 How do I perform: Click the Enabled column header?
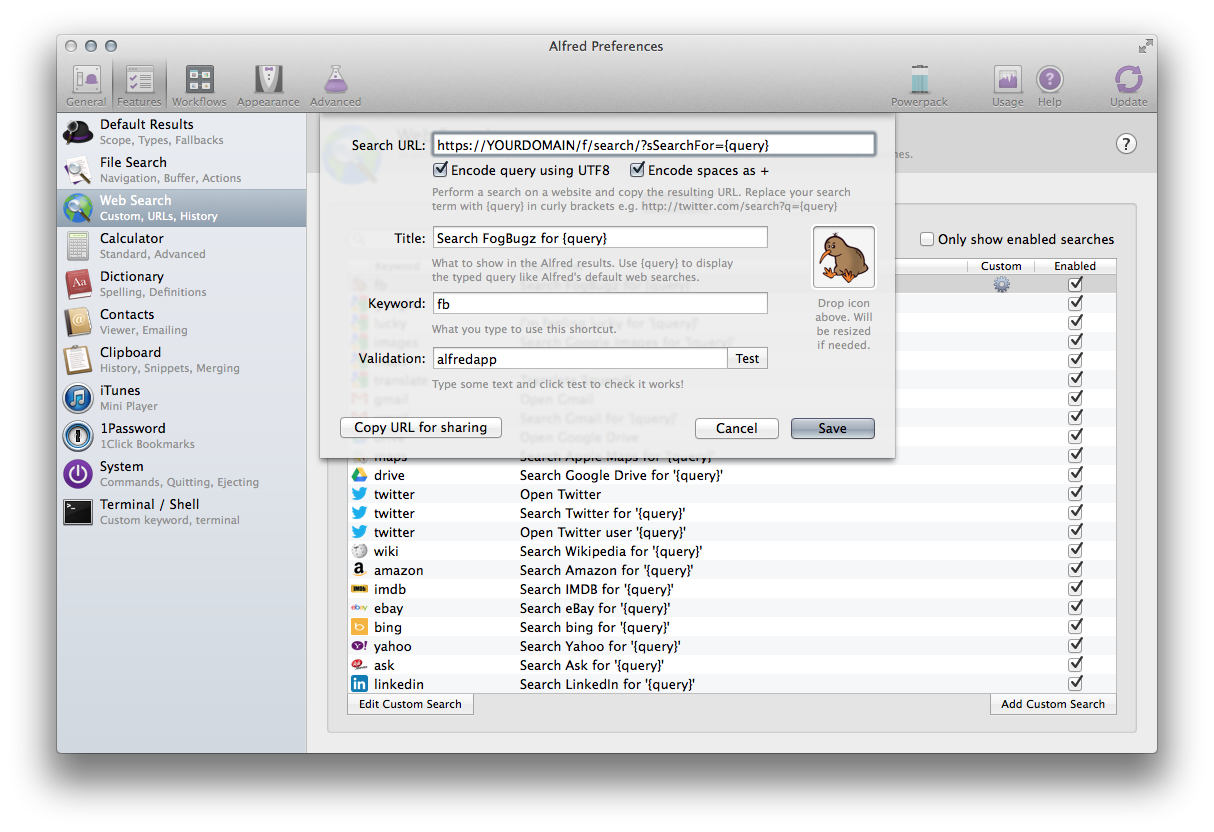[1075, 266]
